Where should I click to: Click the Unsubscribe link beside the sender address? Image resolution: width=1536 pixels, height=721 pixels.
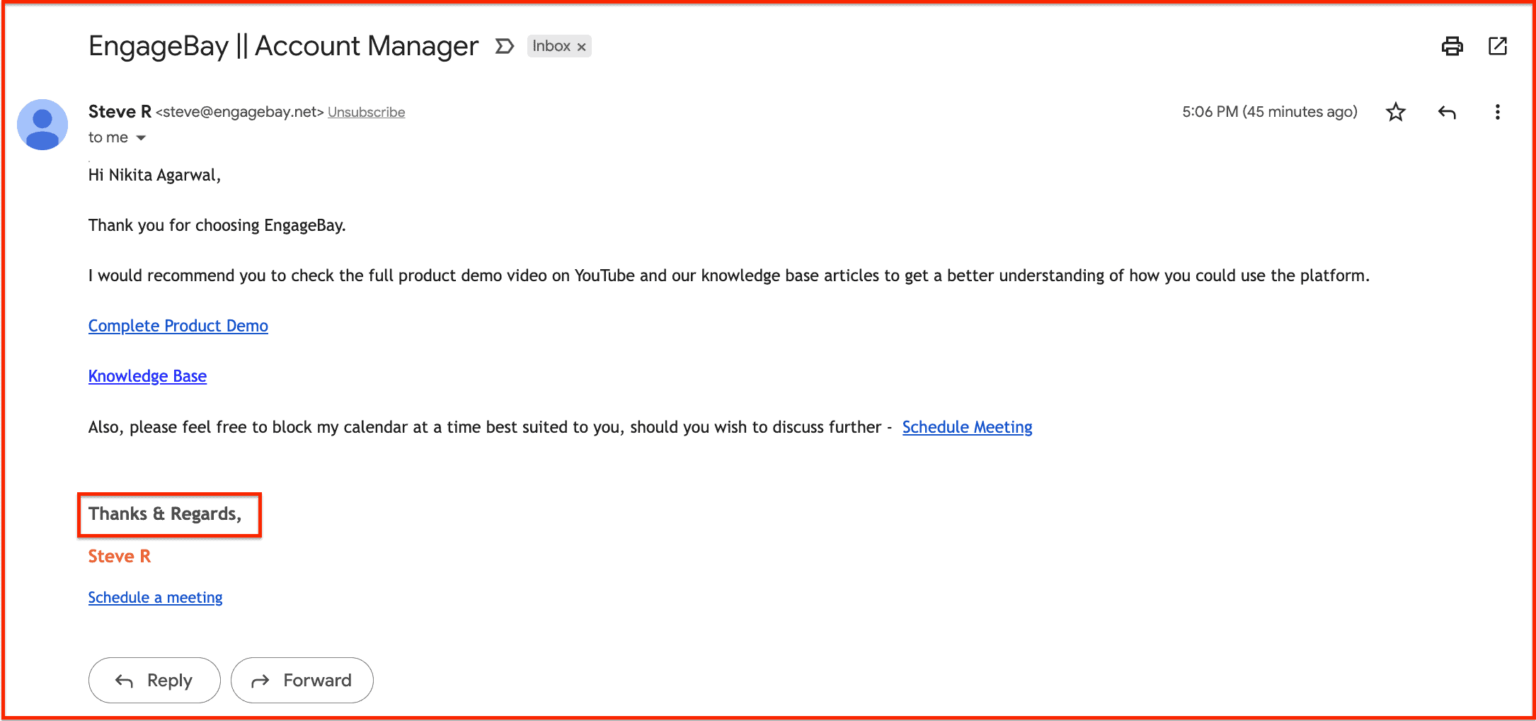click(366, 111)
